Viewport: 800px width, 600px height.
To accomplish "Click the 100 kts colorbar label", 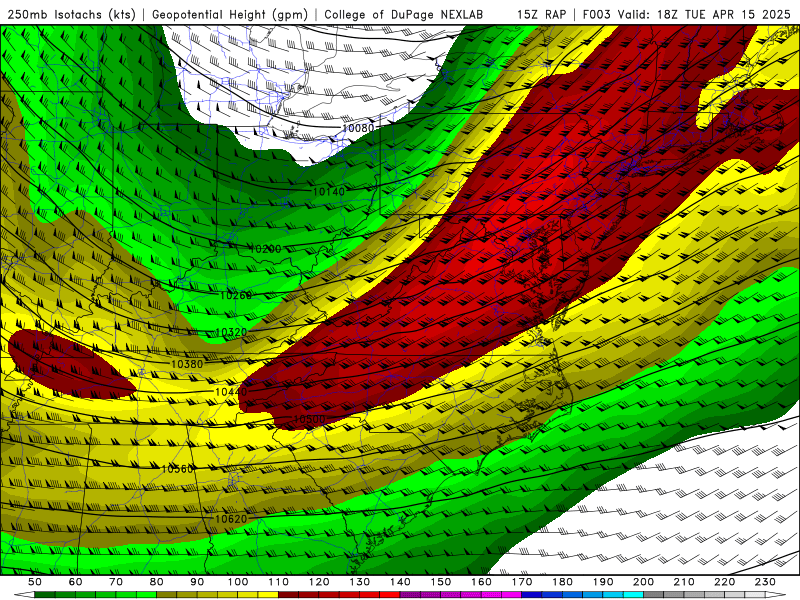I will coord(238,582).
